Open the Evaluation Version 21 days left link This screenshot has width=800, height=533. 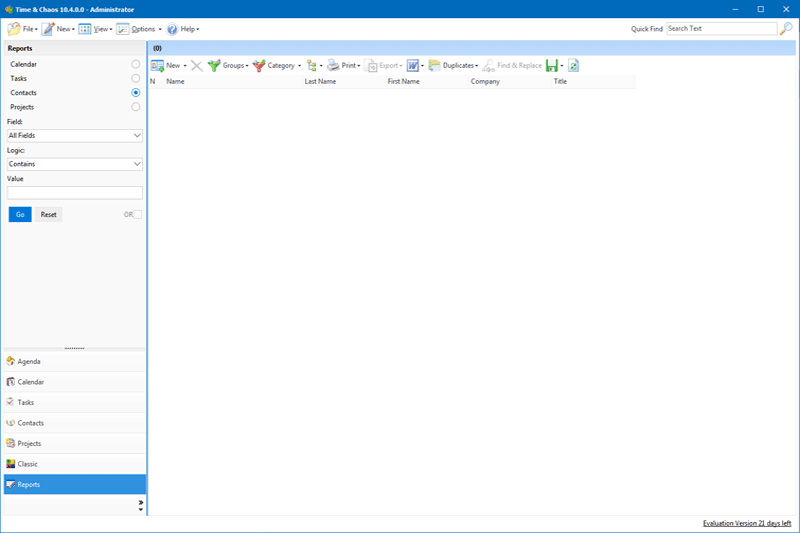(747, 523)
